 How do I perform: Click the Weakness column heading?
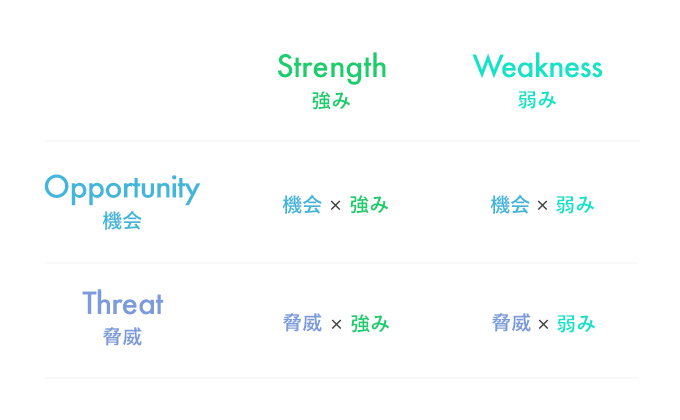pyautogui.click(x=537, y=66)
